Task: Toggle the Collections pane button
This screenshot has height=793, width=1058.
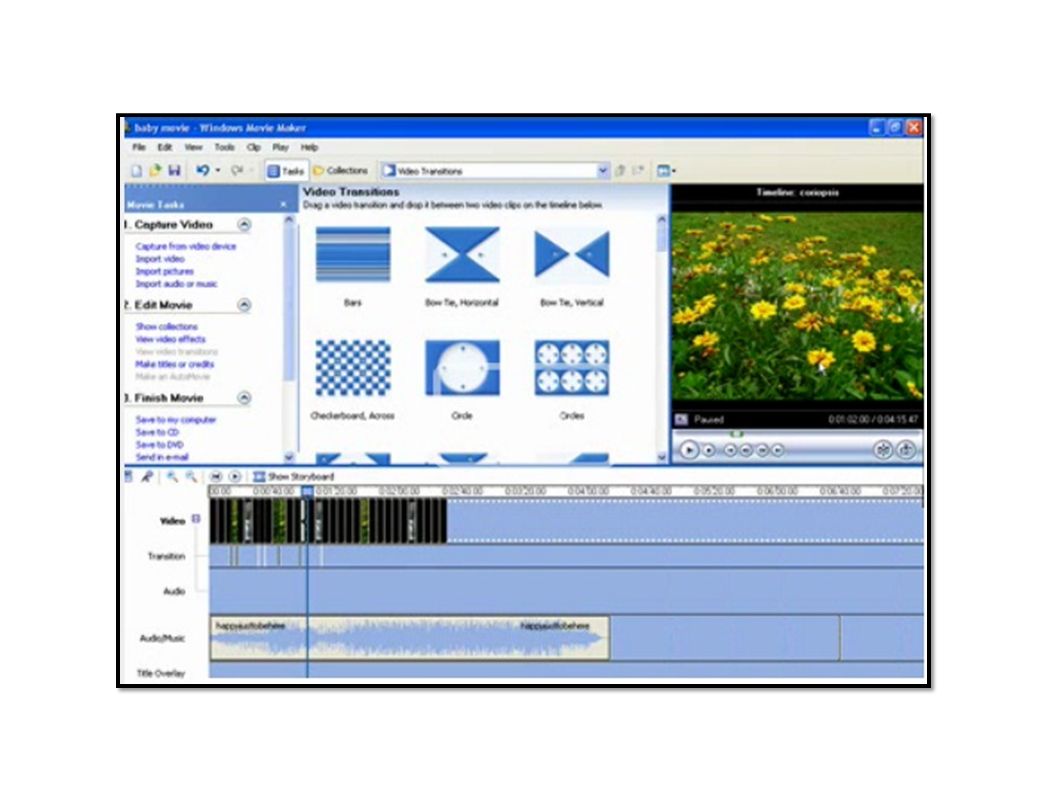Action: [x=341, y=171]
